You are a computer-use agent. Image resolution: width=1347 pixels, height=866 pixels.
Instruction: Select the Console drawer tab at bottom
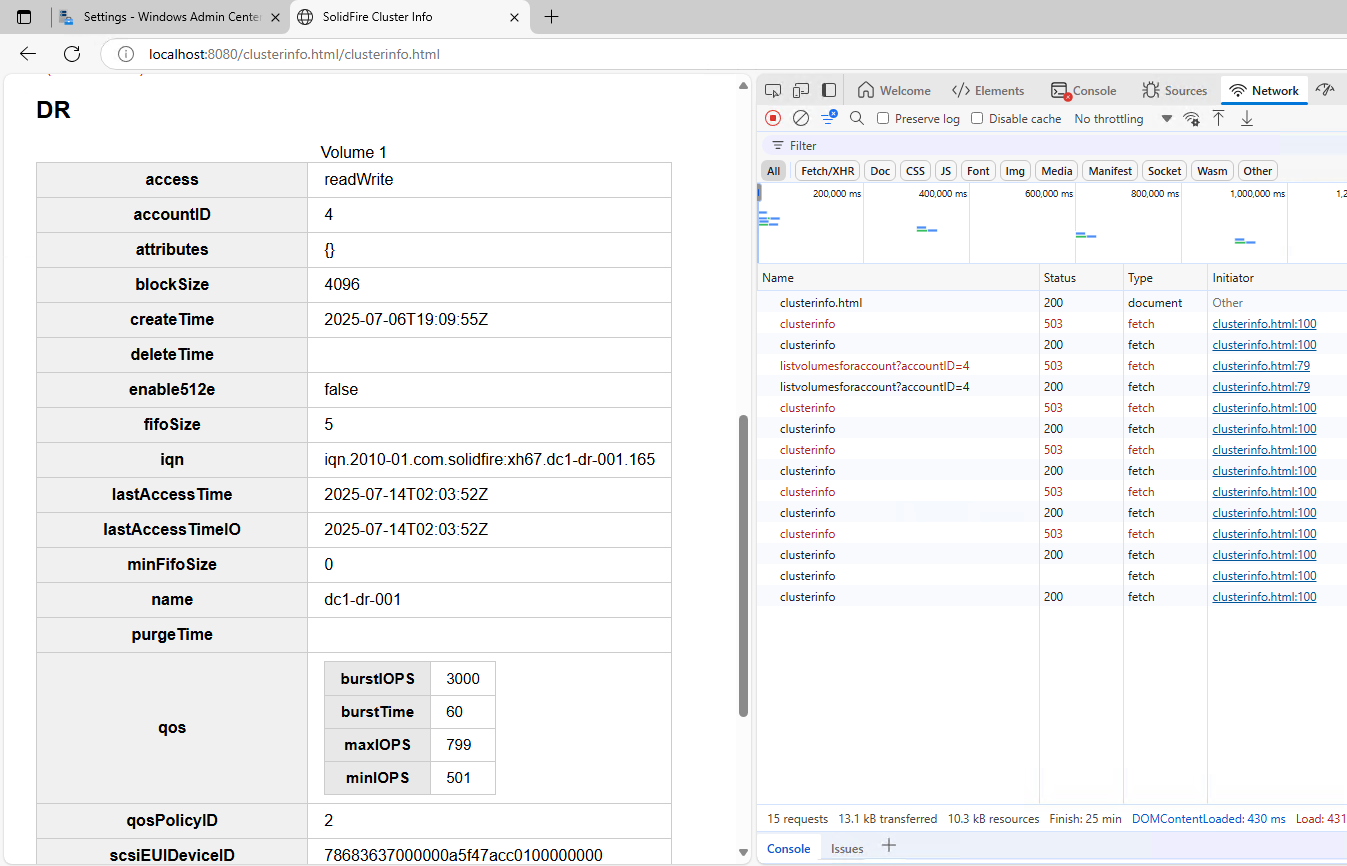(788, 848)
